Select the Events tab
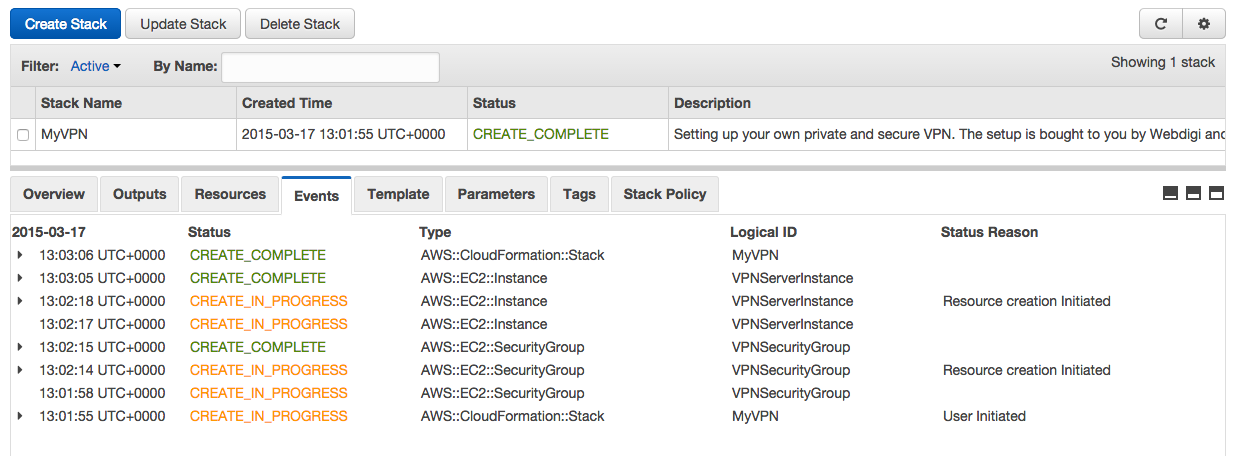Viewport: 1240px width, 456px height. (317, 195)
